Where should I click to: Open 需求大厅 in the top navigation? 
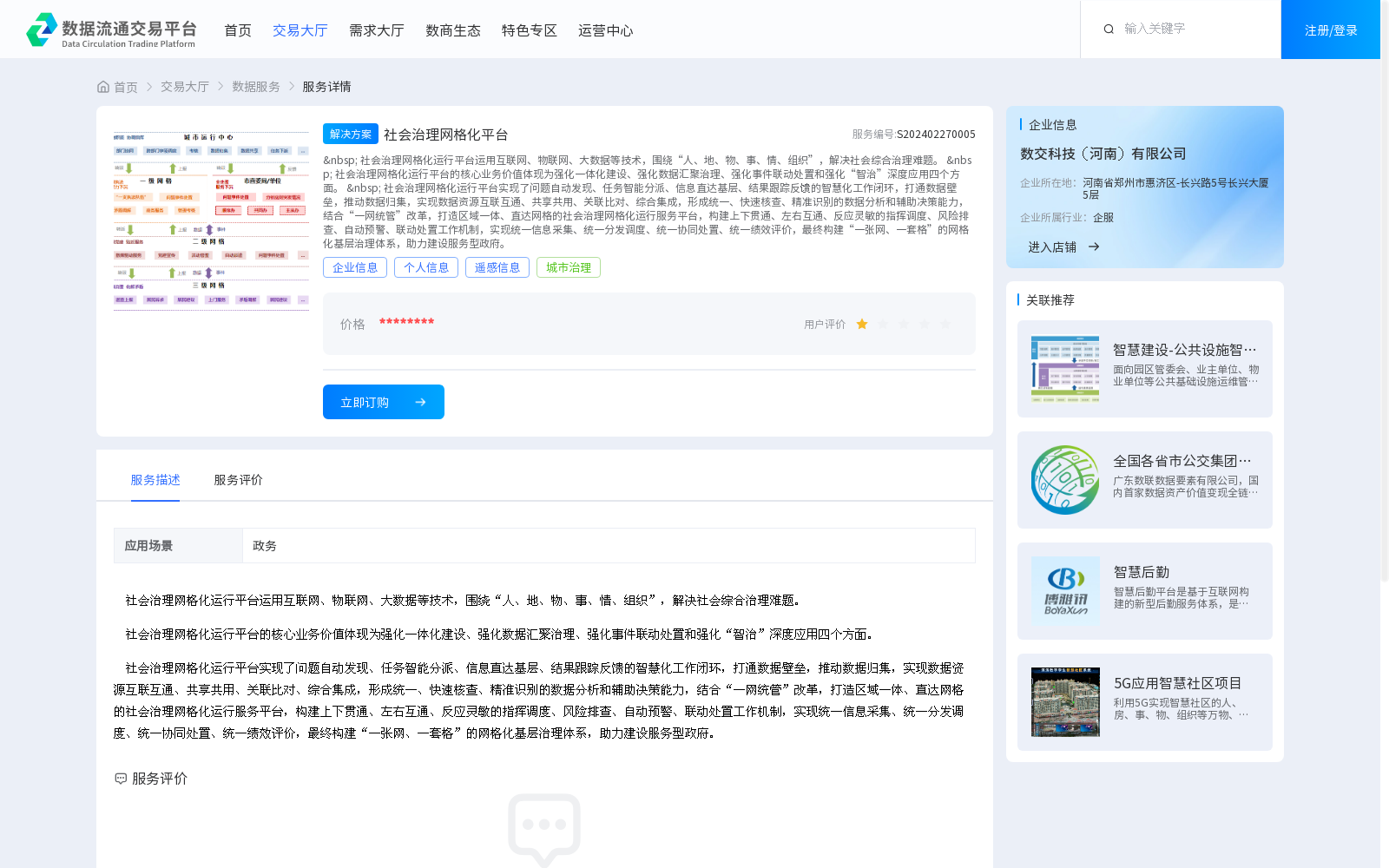(x=377, y=30)
